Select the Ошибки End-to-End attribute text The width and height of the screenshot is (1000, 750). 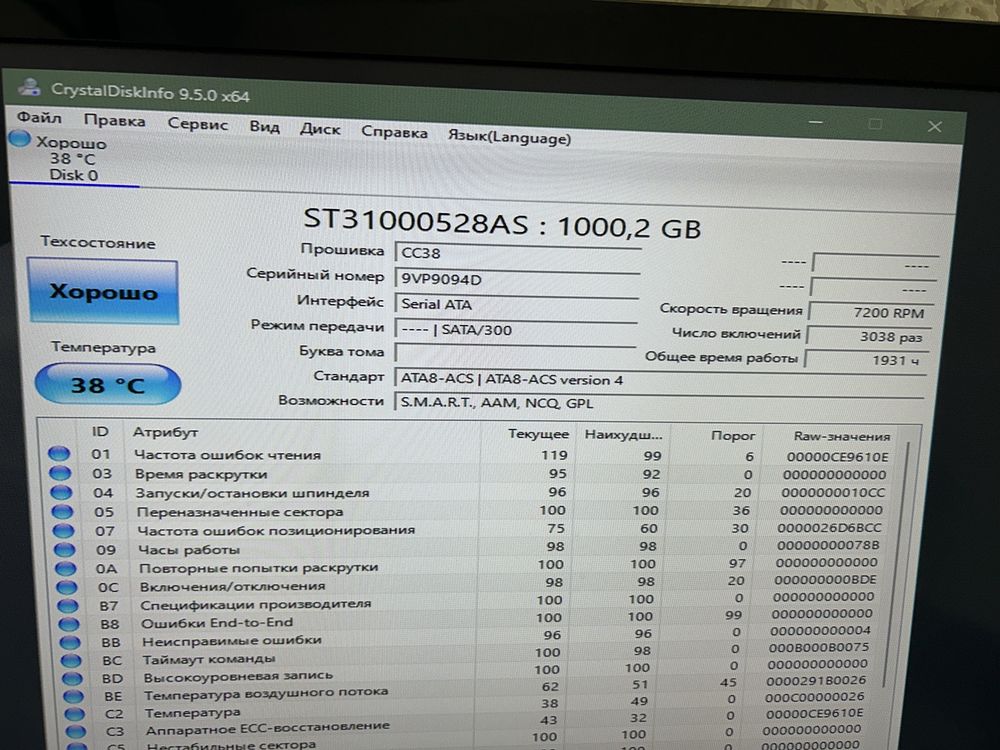point(217,623)
